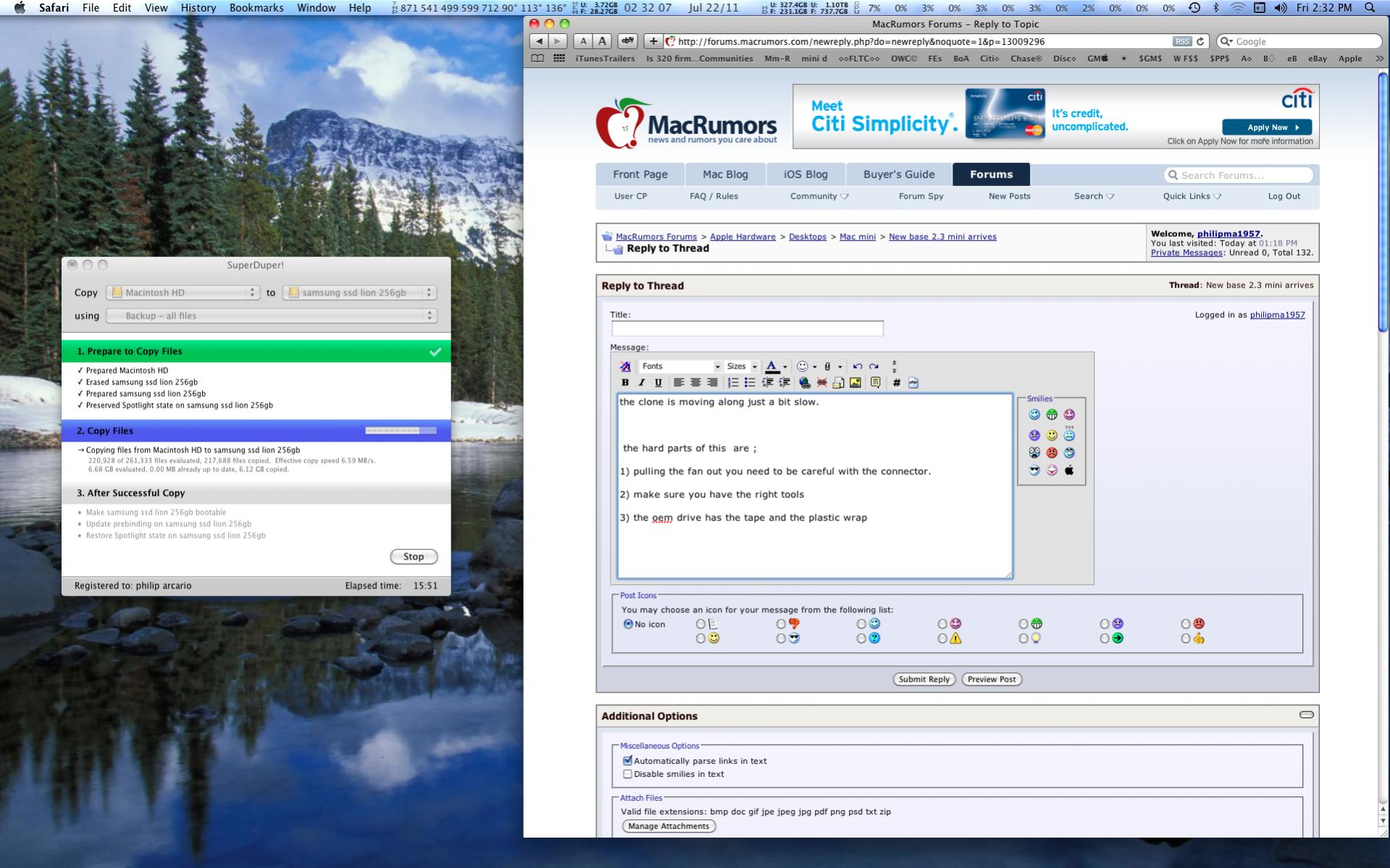1390x868 pixels.
Task: Click the Preview Post button
Action: click(992, 679)
